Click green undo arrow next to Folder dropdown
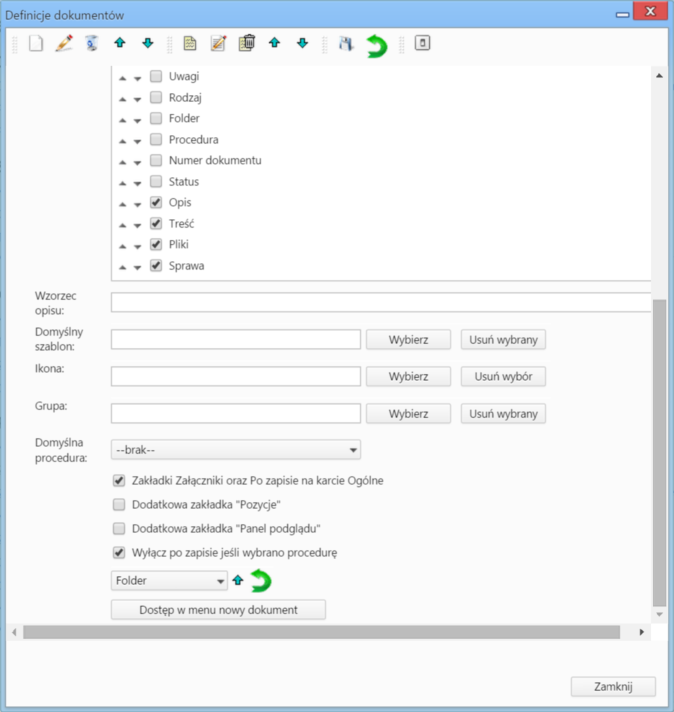Viewport: 674px width, 712px height. pyautogui.click(x=261, y=581)
